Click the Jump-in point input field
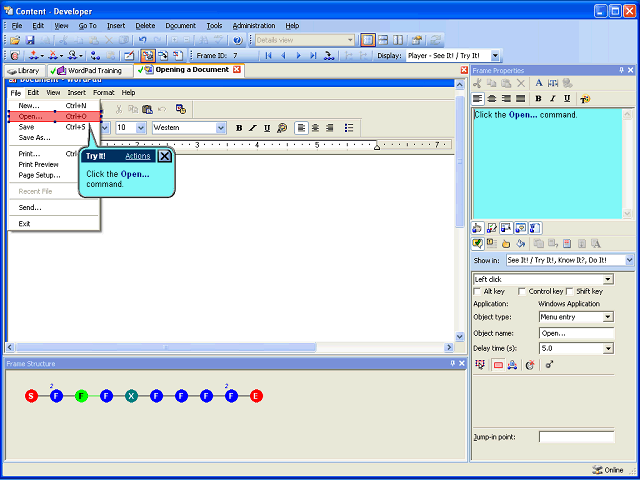This screenshot has height=480, width=640. point(576,437)
